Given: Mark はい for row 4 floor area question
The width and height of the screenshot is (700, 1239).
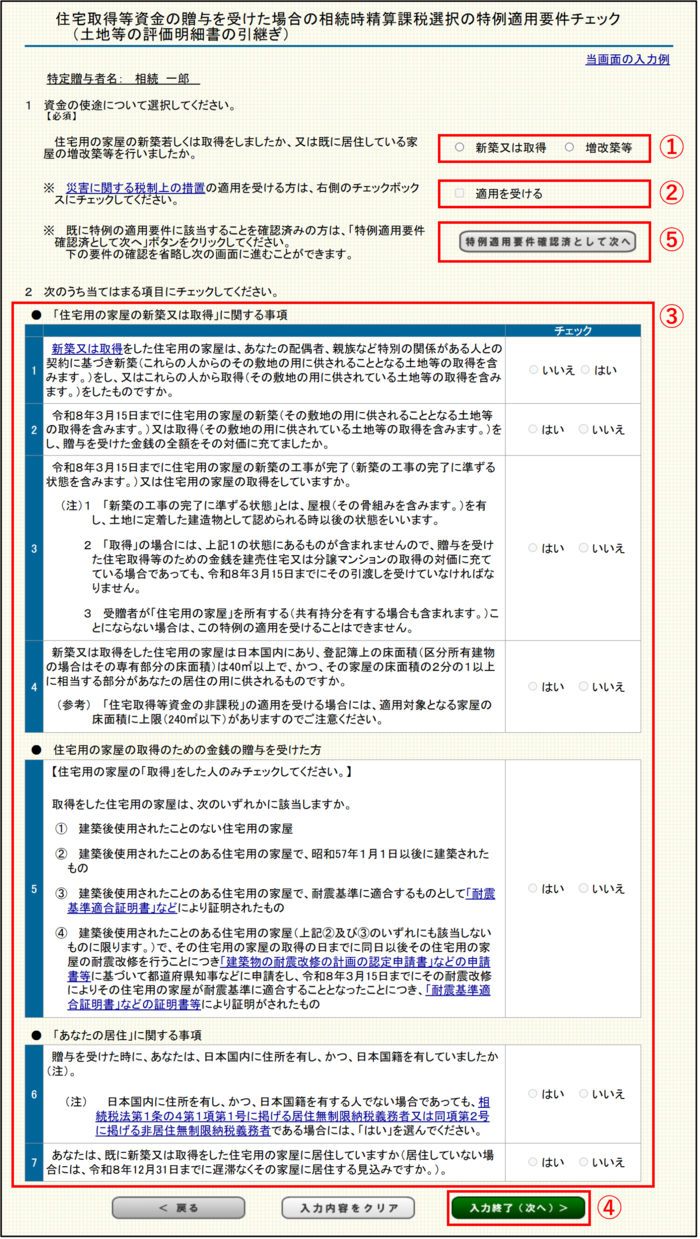Looking at the screenshot, I should click(533, 687).
